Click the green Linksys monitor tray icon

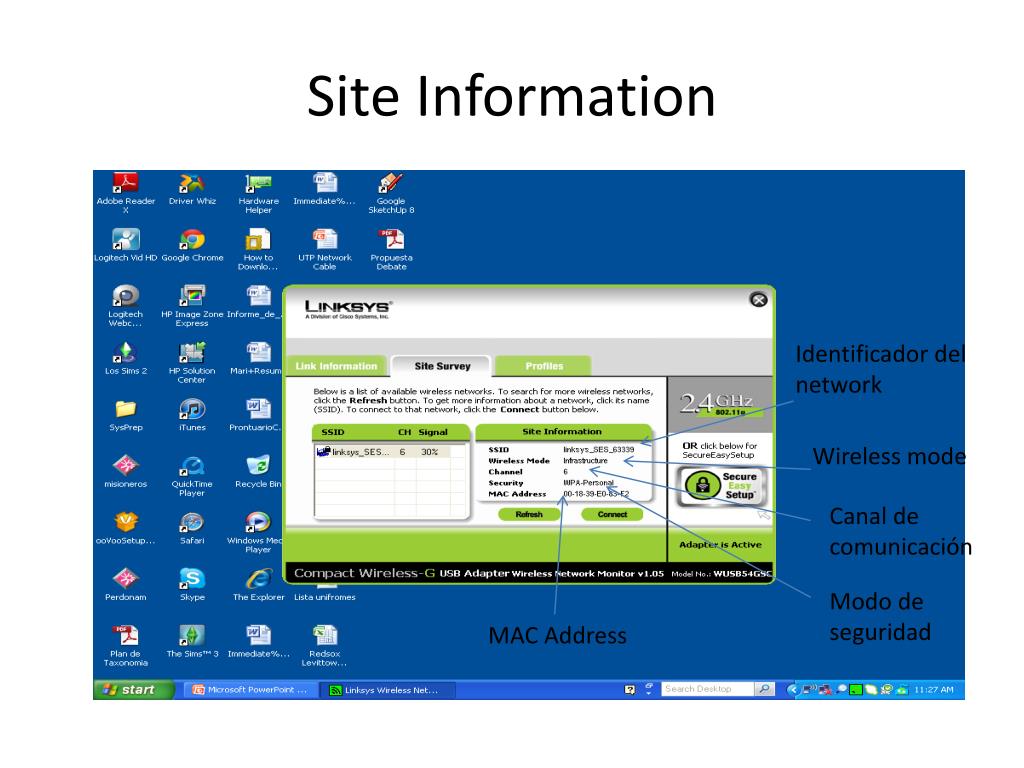click(856, 690)
